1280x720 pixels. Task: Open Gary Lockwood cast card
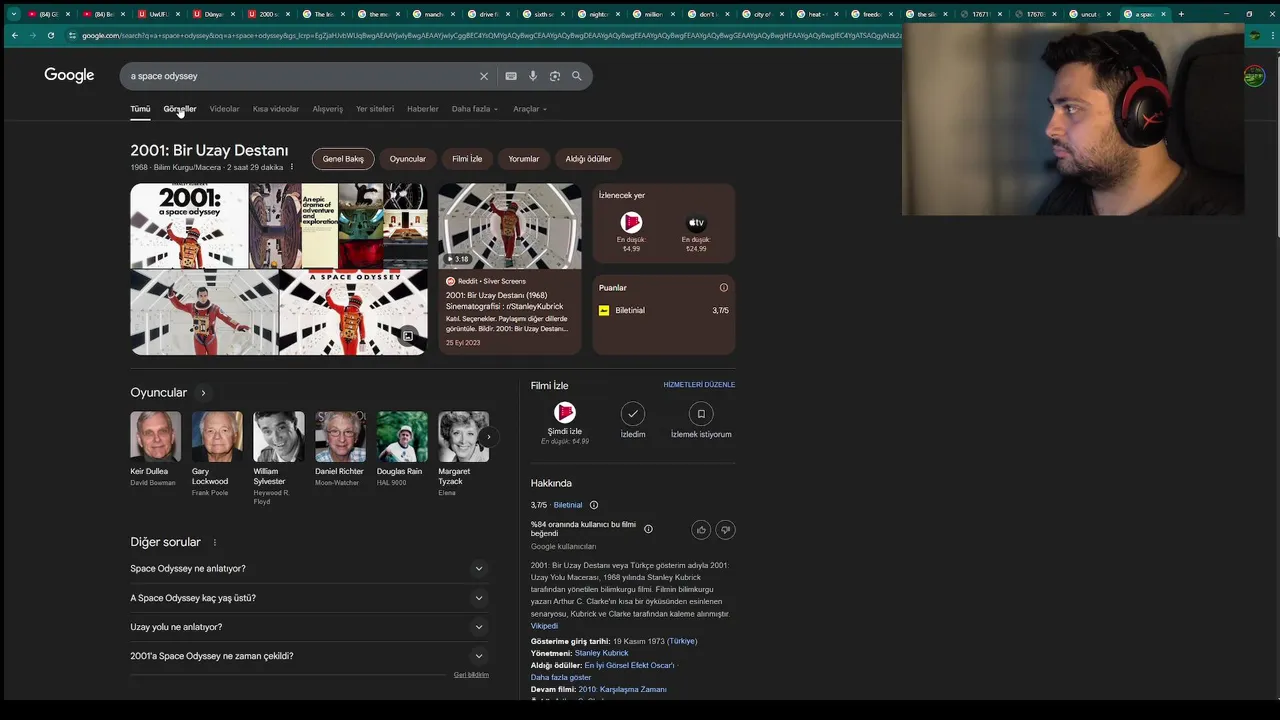pos(217,454)
